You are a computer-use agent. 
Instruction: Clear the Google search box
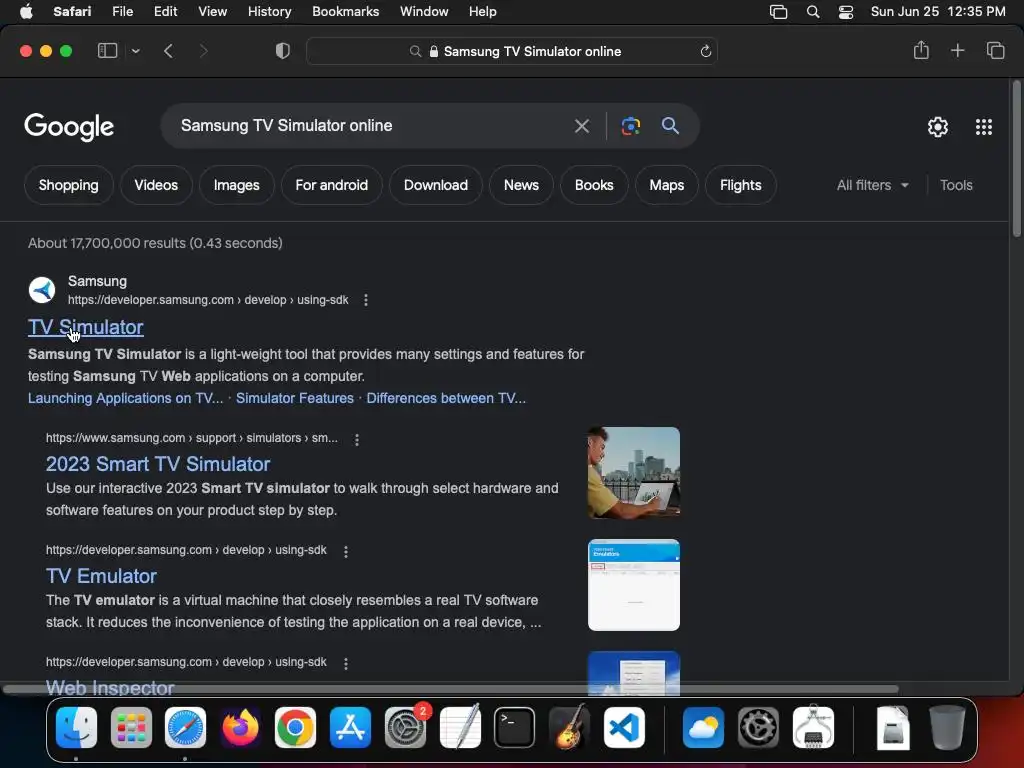[581, 126]
